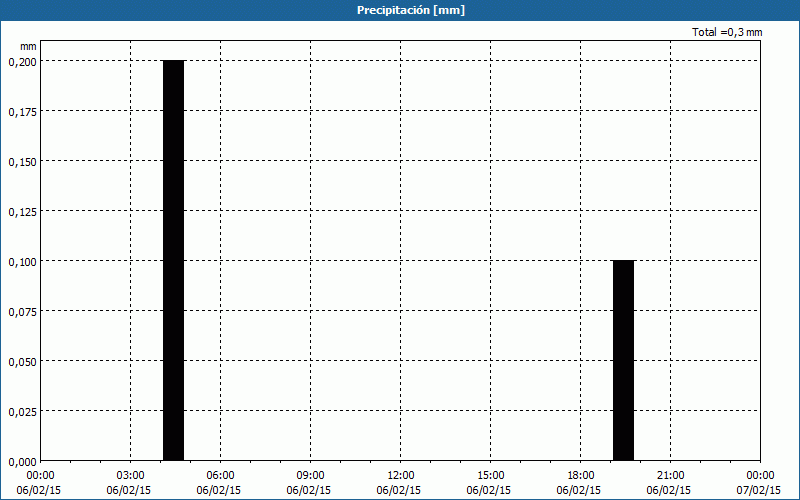The height and width of the screenshot is (500, 800).
Task: Click the 15:00 time axis label
Action: click(x=491, y=476)
